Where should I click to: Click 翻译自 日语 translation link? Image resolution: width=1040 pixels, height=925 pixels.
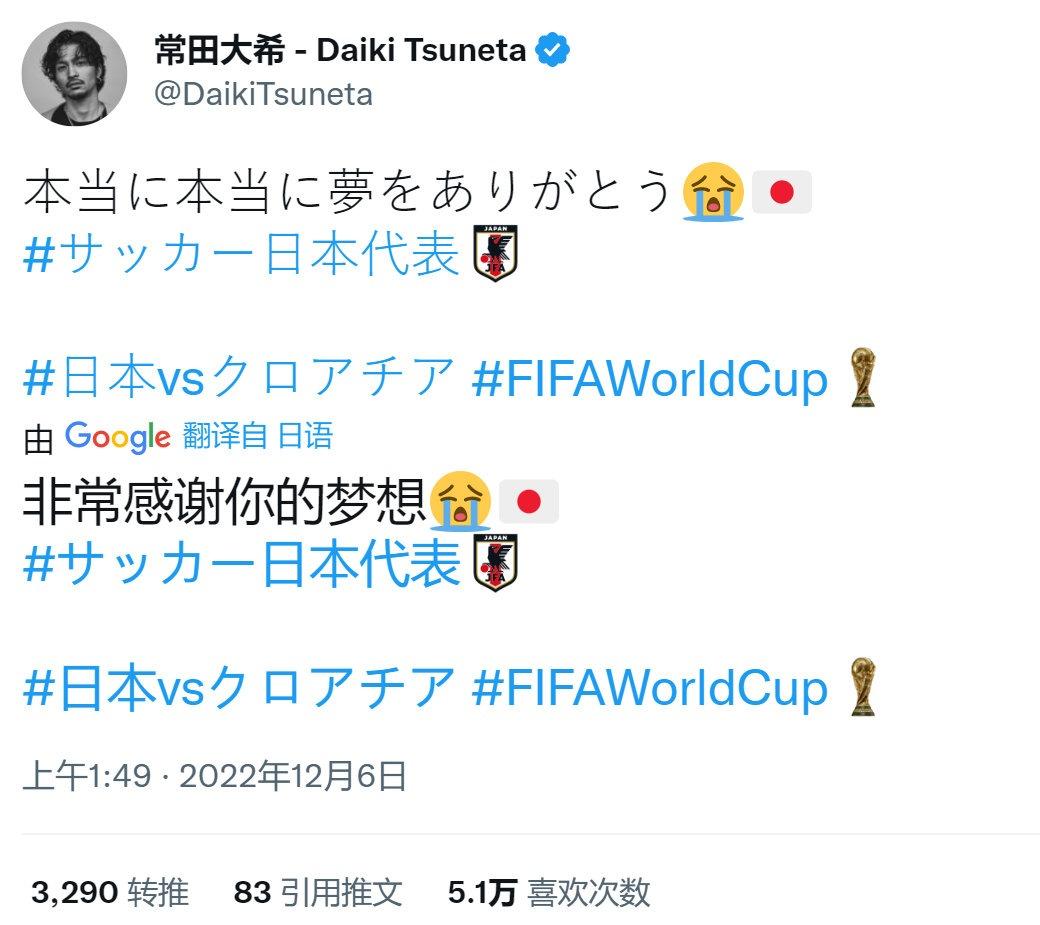point(257,436)
